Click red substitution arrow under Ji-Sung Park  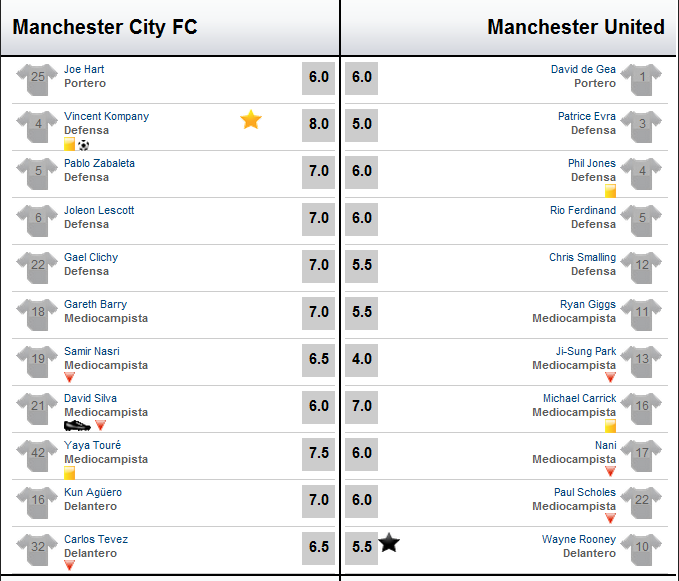610,378
